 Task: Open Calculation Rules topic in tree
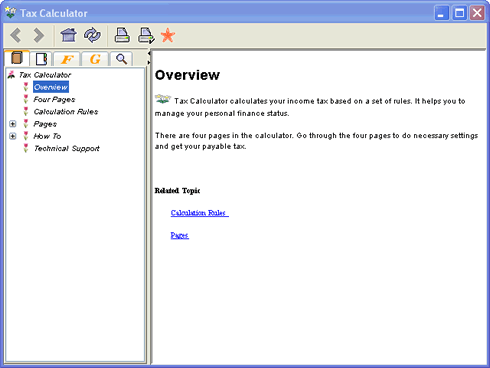pyautogui.click(x=66, y=112)
